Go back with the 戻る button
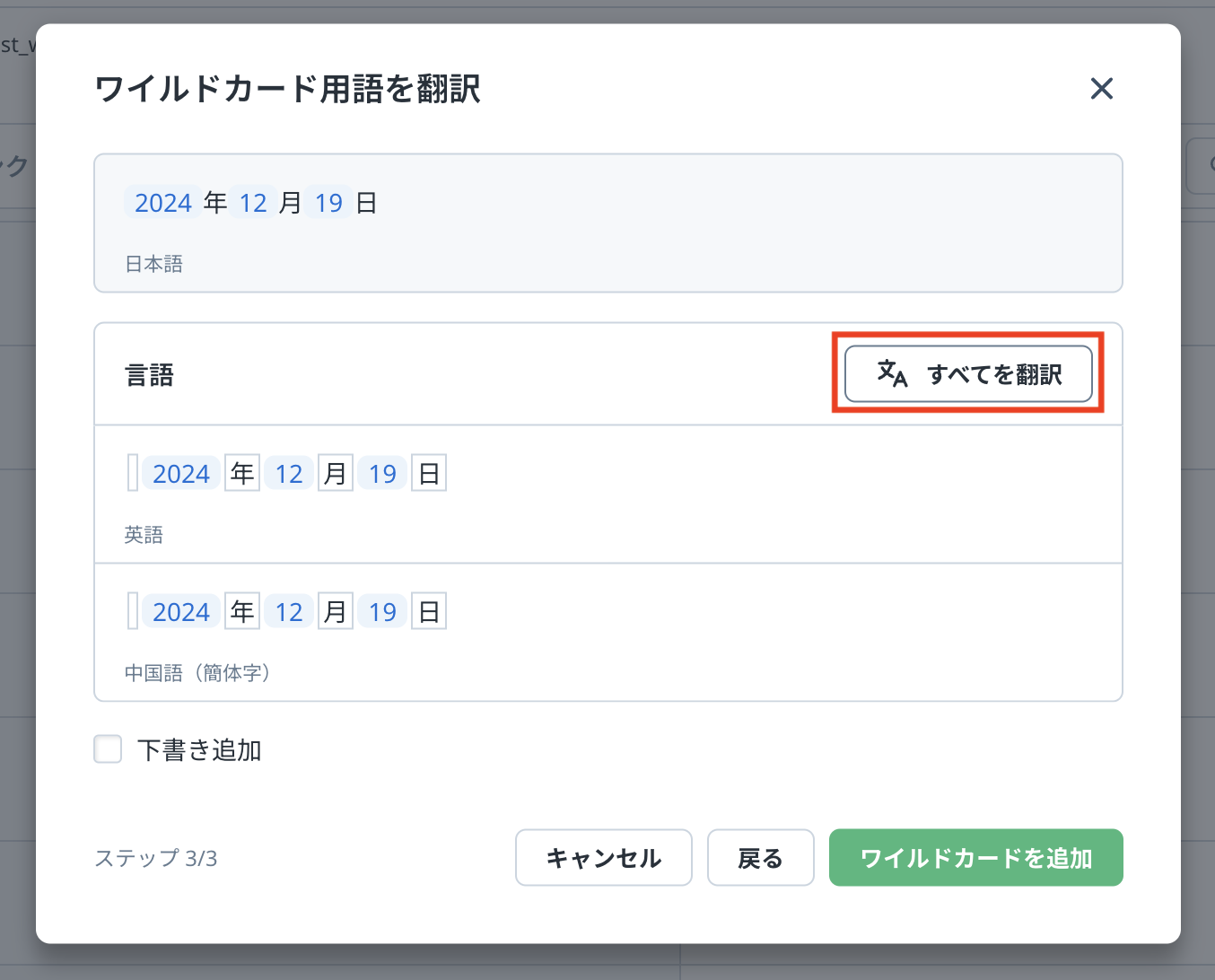 point(760,858)
